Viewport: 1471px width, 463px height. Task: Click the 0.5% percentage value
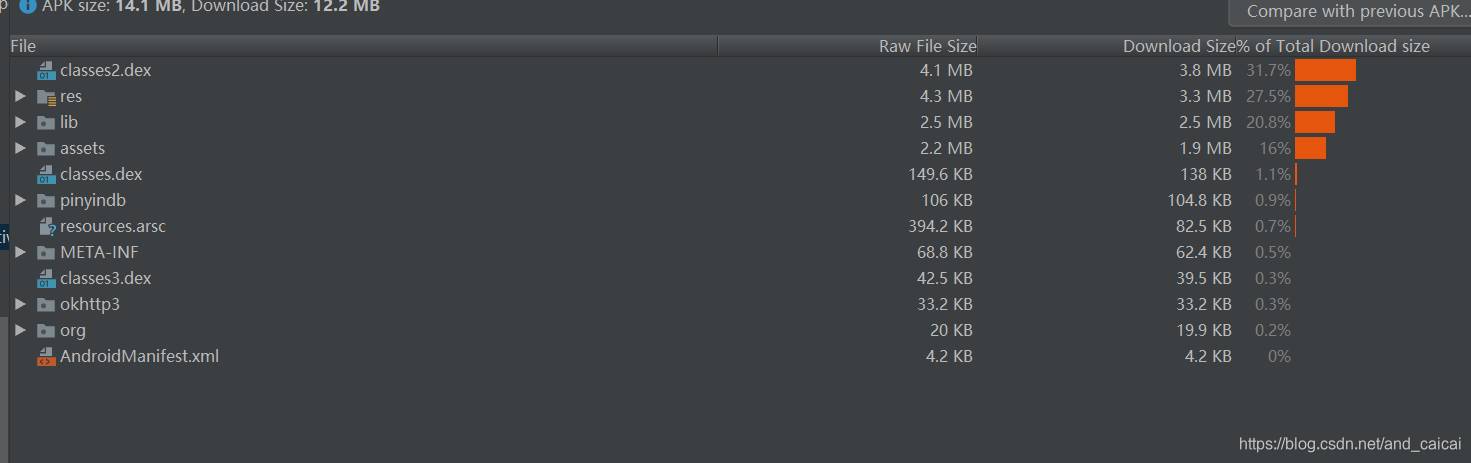[x=1273, y=253]
